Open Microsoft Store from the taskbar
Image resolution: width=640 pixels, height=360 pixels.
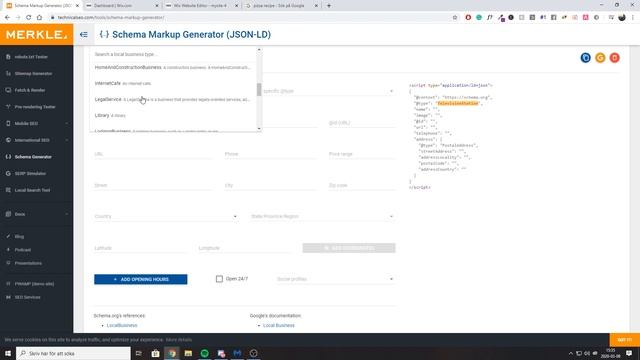(155, 353)
